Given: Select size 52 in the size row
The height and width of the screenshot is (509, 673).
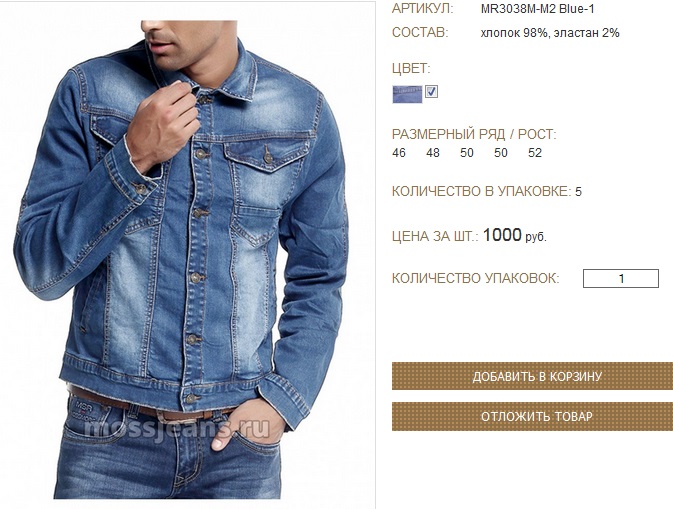Looking at the screenshot, I should pyautogui.click(x=535, y=153).
